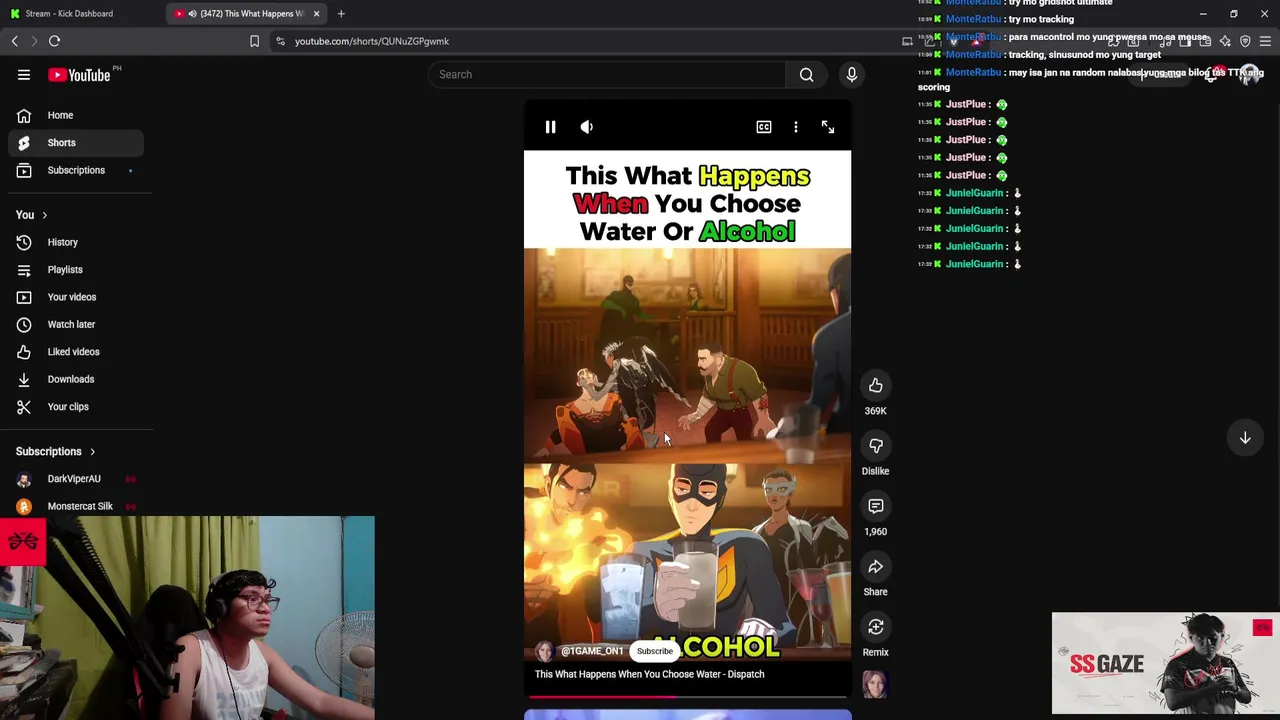Image resolution: width=1280 pixels, height=720 pixels.
Task: Open Liked videos list
Action: pyautogui.click(x=76, y=352)
